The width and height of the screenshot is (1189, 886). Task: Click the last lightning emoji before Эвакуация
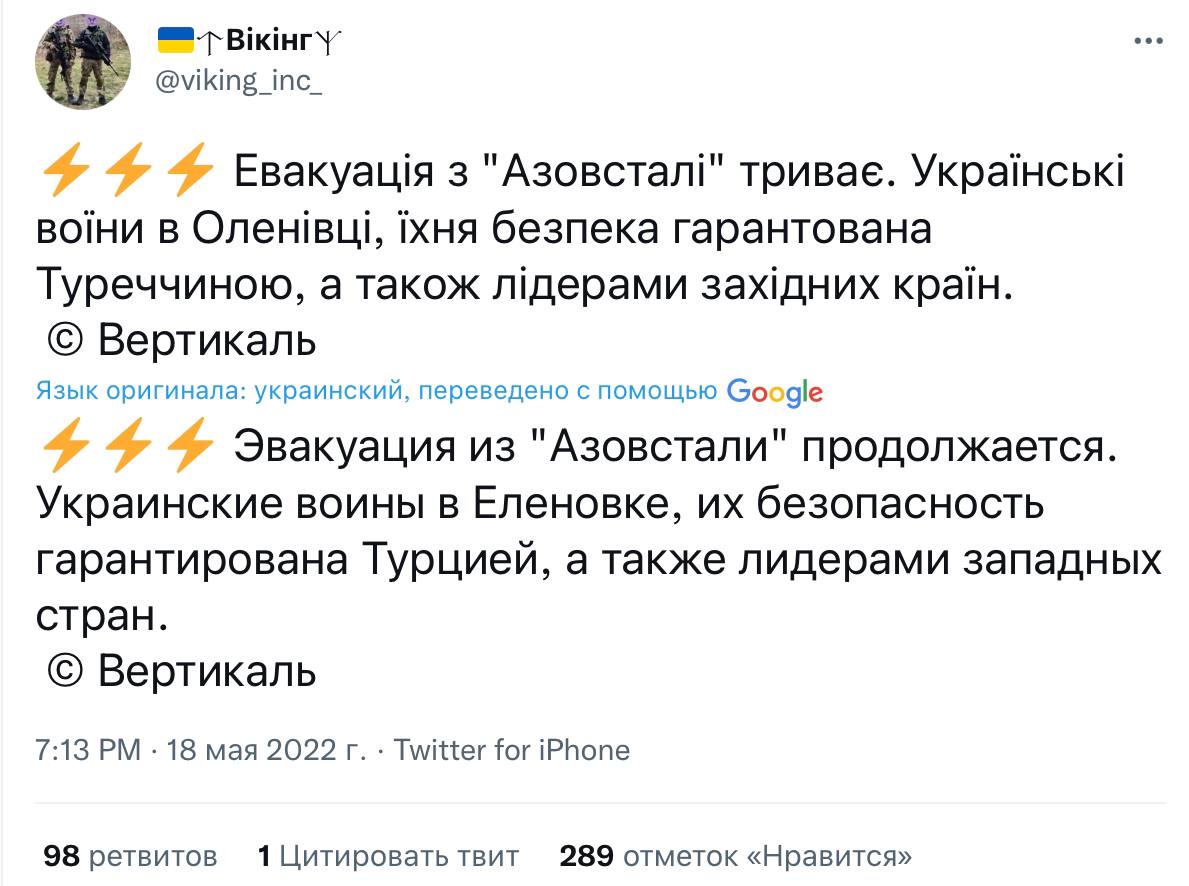point(190,446)
